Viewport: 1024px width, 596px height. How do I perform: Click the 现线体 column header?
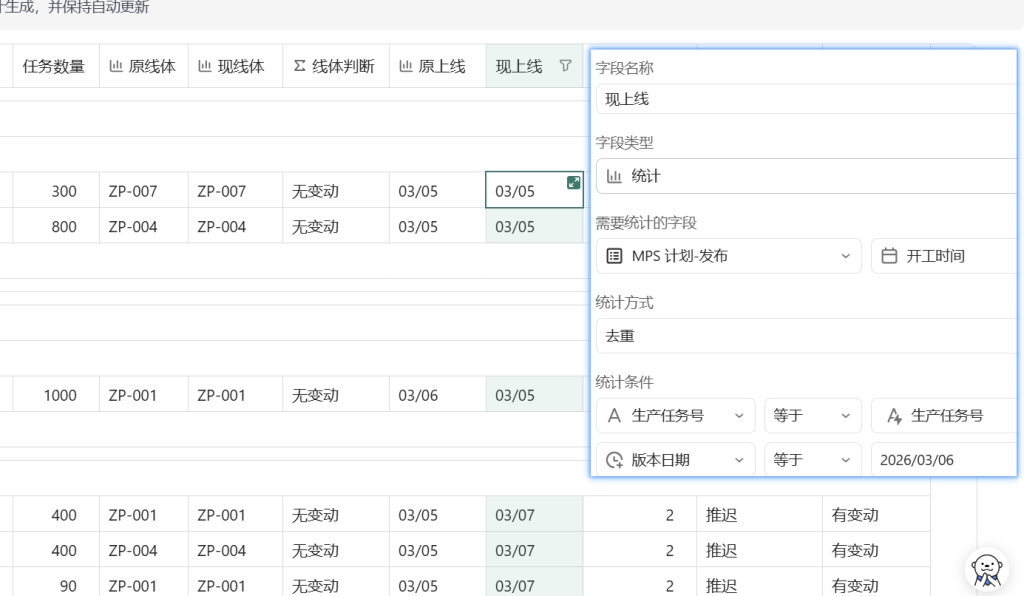[x=235, y=66]
